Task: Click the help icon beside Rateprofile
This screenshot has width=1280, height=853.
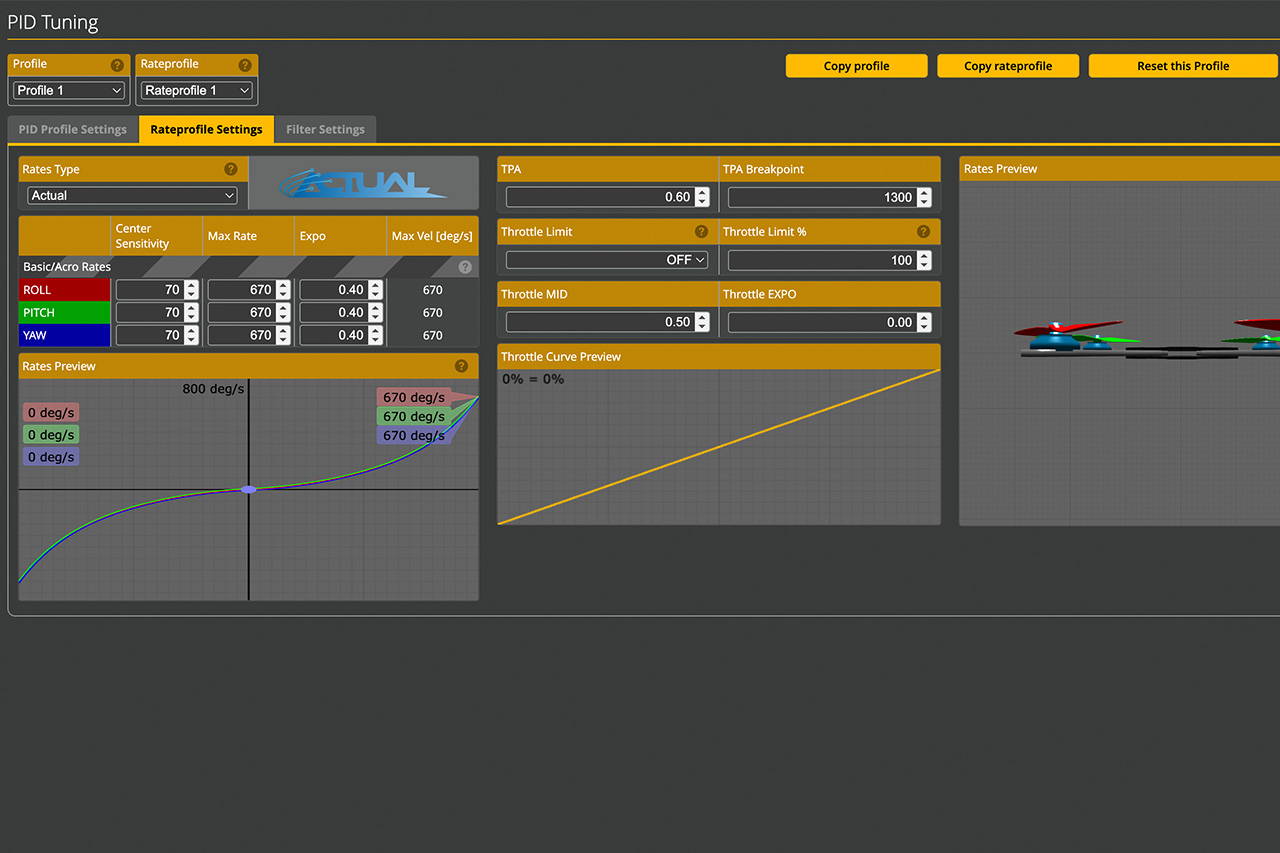Action: pos(245,65)
